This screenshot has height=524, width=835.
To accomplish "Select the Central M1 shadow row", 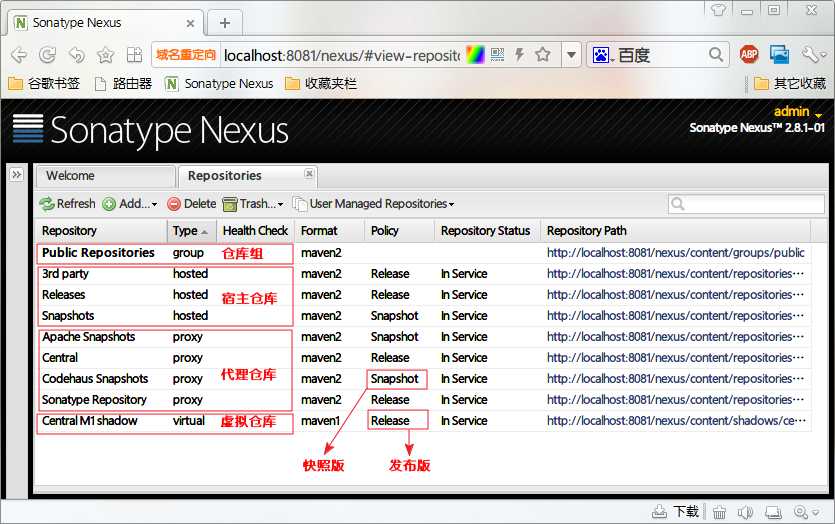I will [x=423, y=421].
